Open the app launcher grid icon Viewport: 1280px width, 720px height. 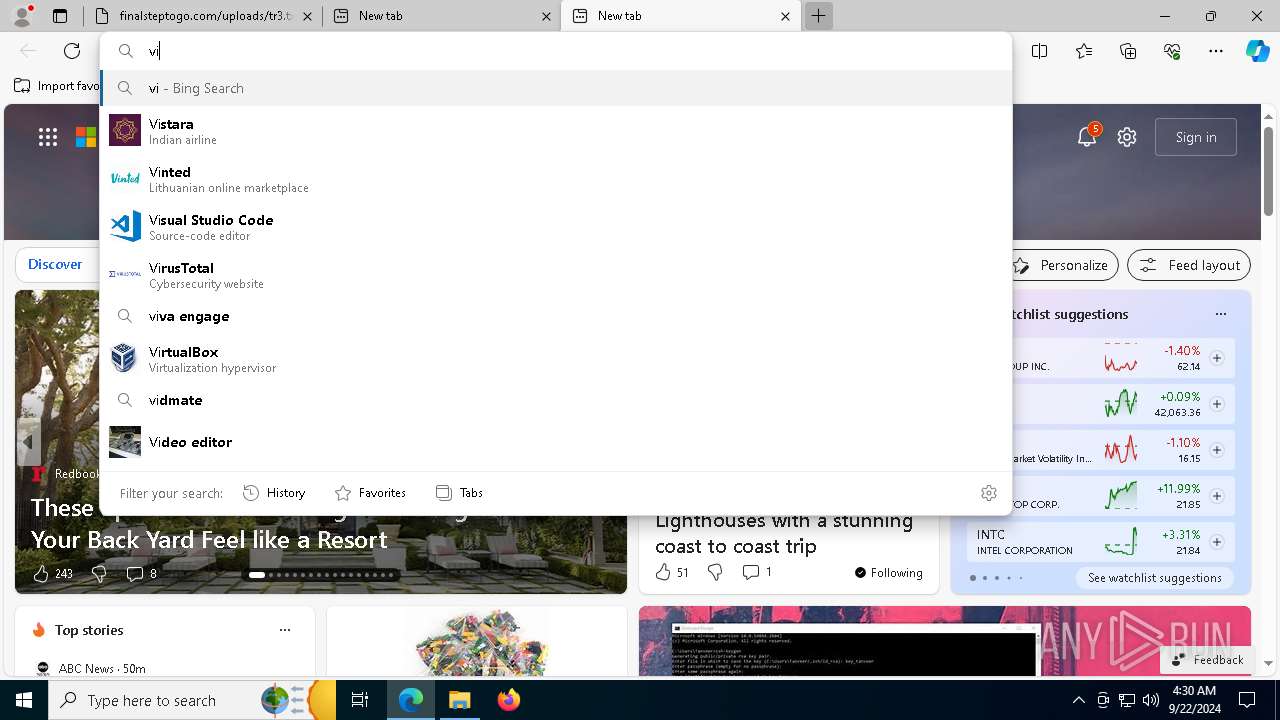[x=48, y=137]
